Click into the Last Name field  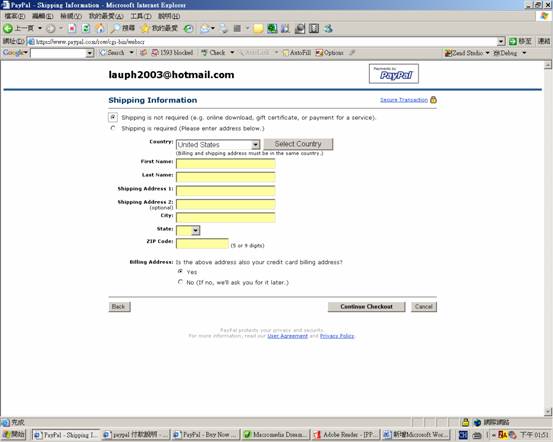[x=226, y=177]
